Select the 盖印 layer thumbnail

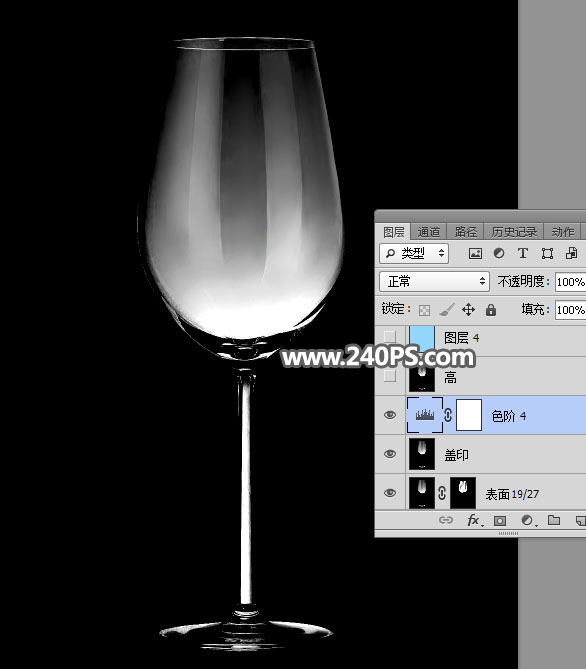pos(422,454)
